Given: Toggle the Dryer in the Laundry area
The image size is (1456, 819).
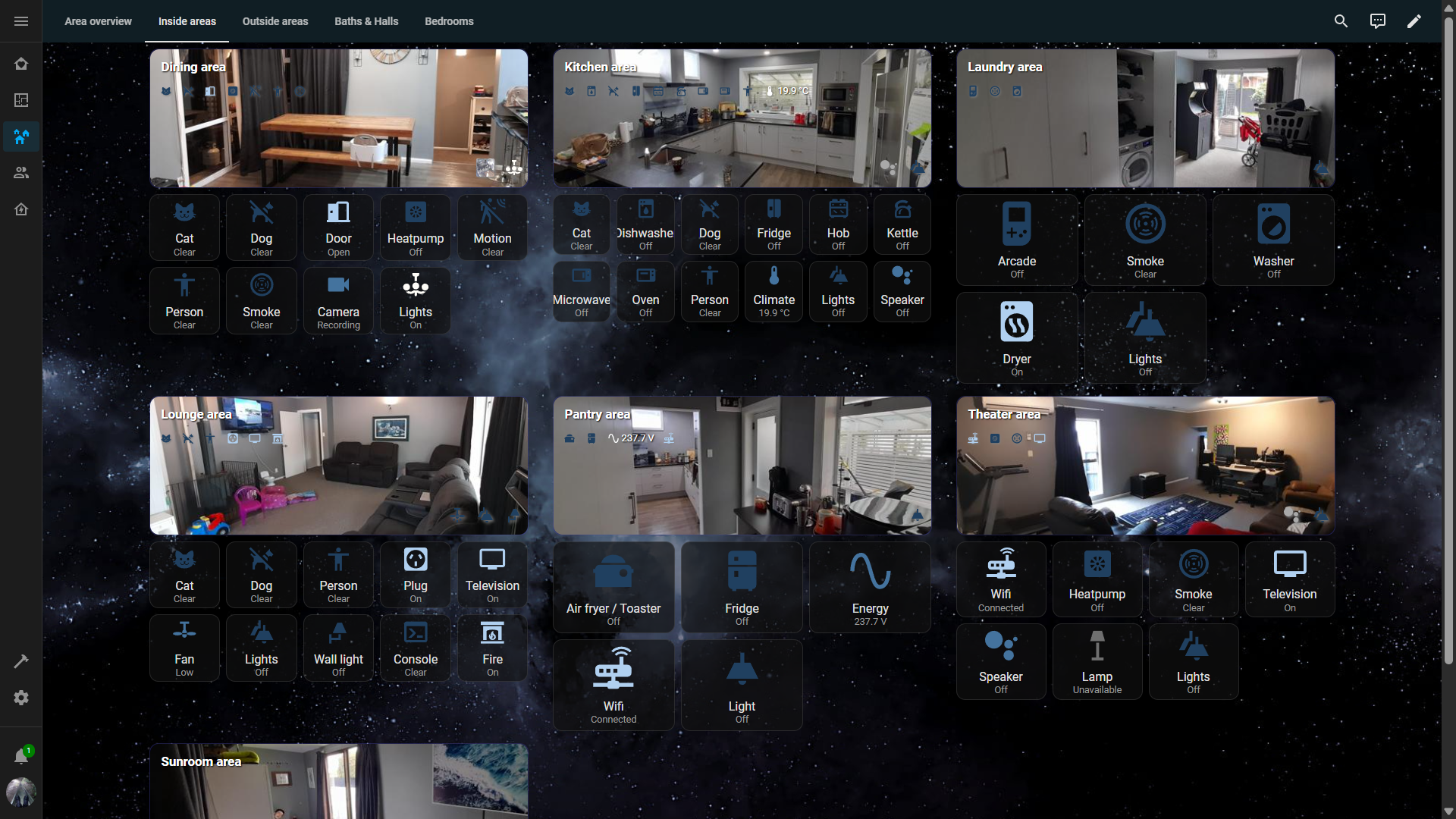Looking at the screenshot, I should coord(1016,337).
